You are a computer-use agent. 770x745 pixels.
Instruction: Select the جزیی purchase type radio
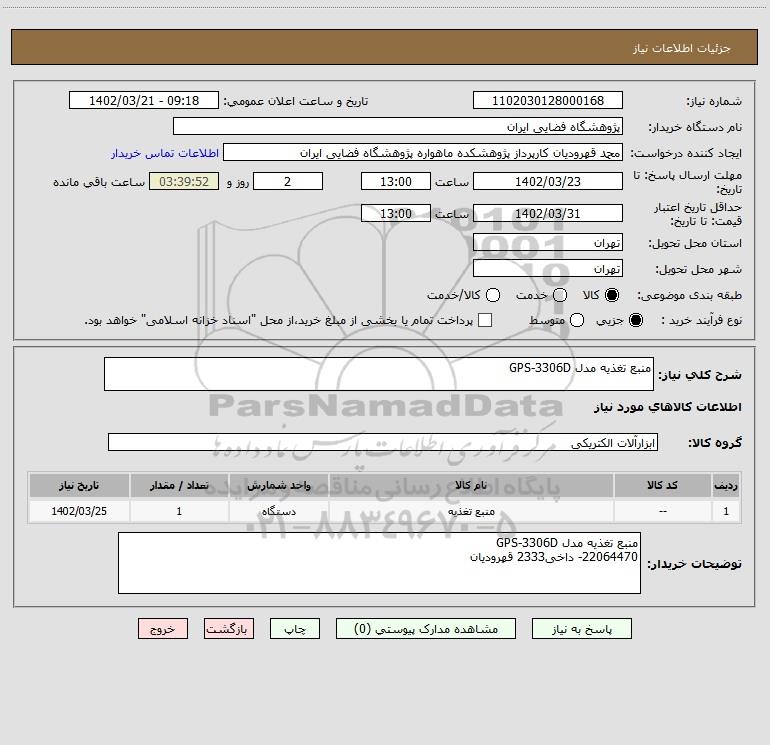coord(636,320)
